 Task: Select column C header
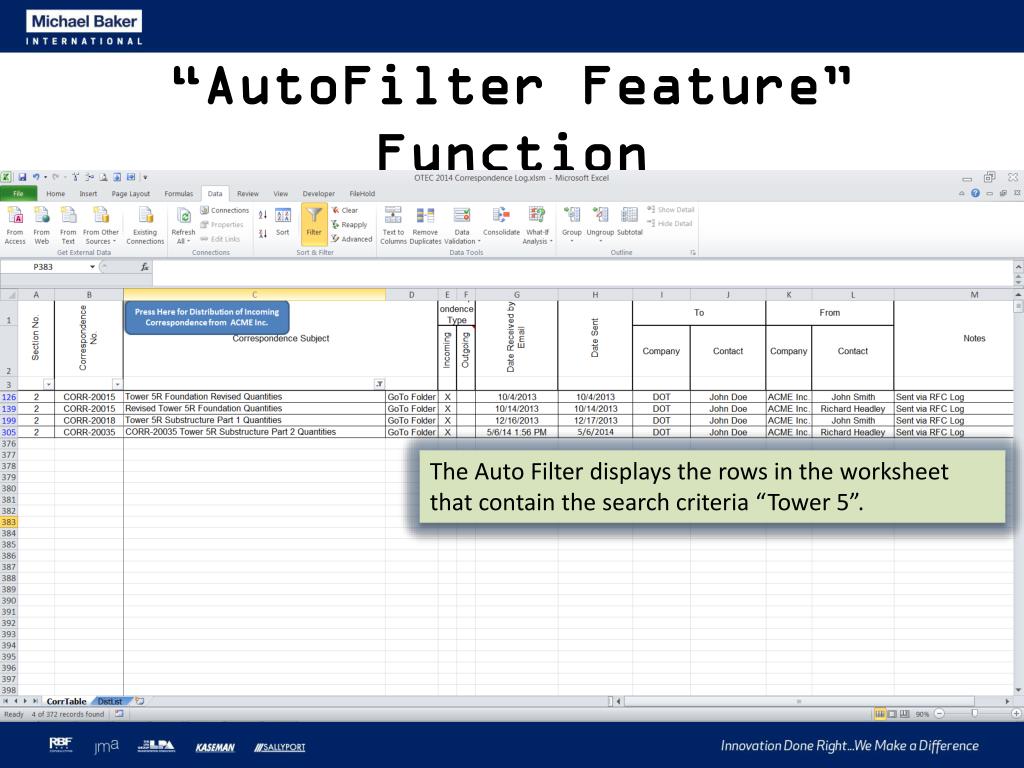coord(255,295)
